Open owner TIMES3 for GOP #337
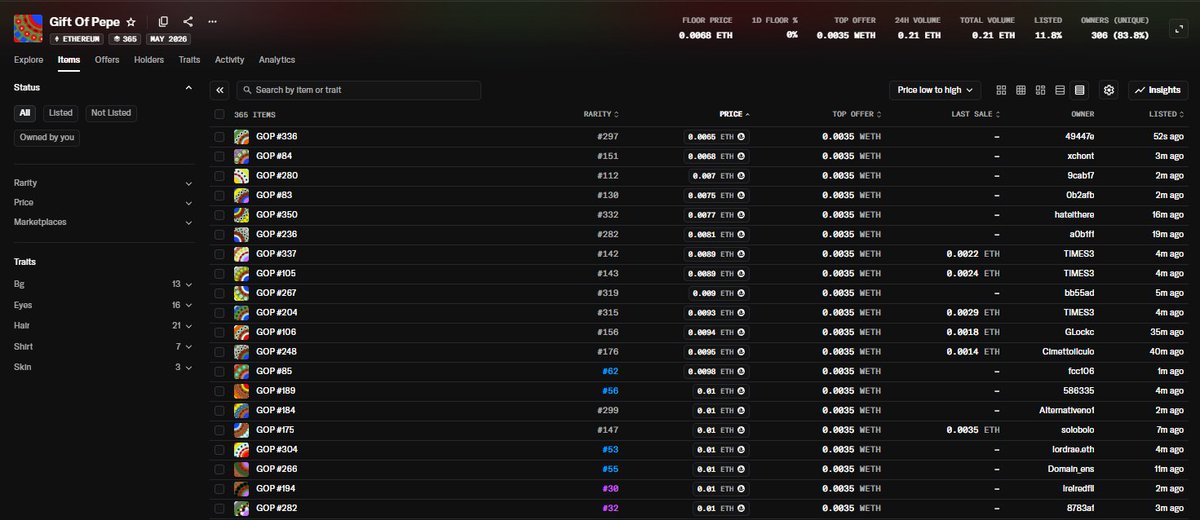 (1079, 254)
